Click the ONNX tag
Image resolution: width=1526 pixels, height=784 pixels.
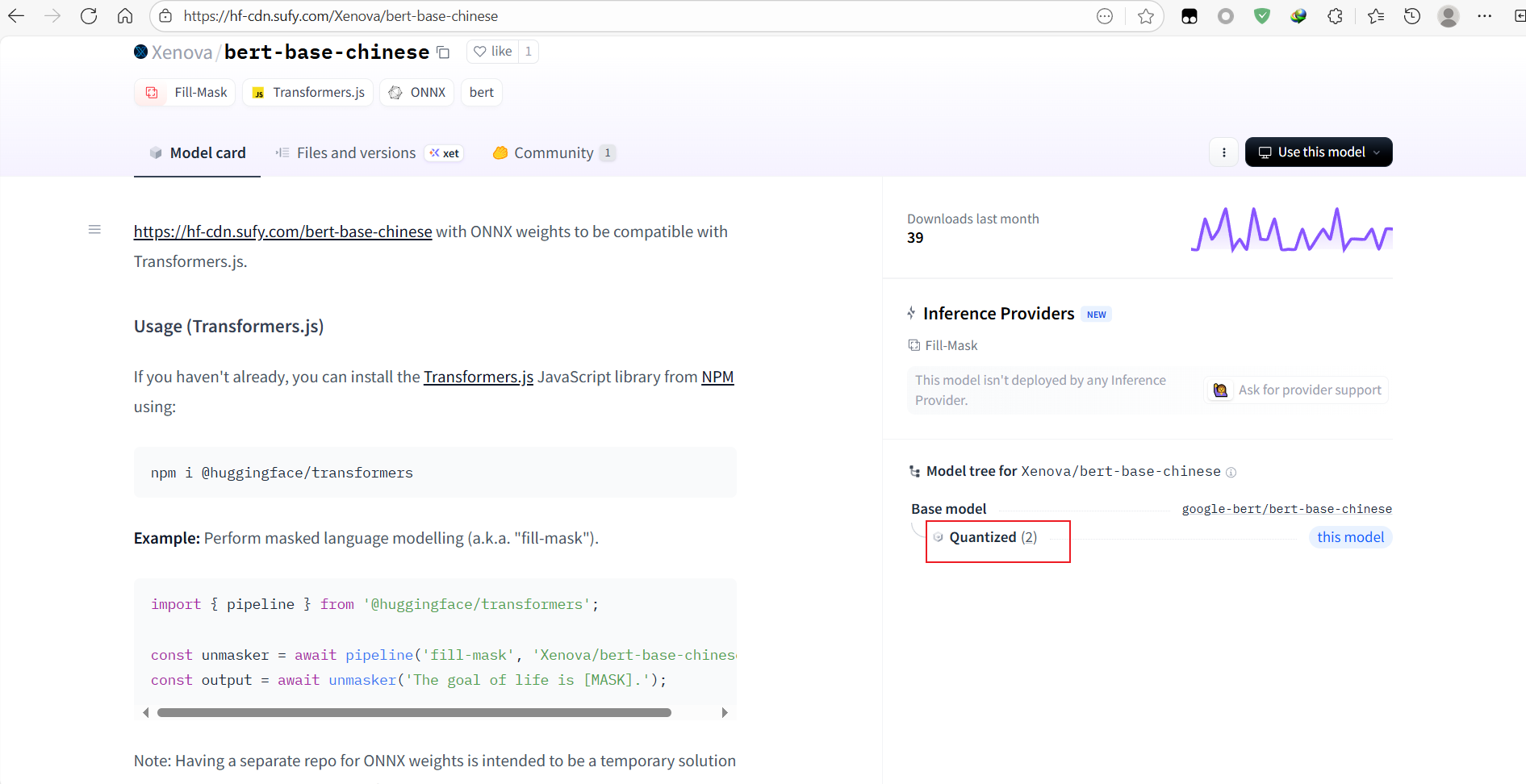click(416, 92)
